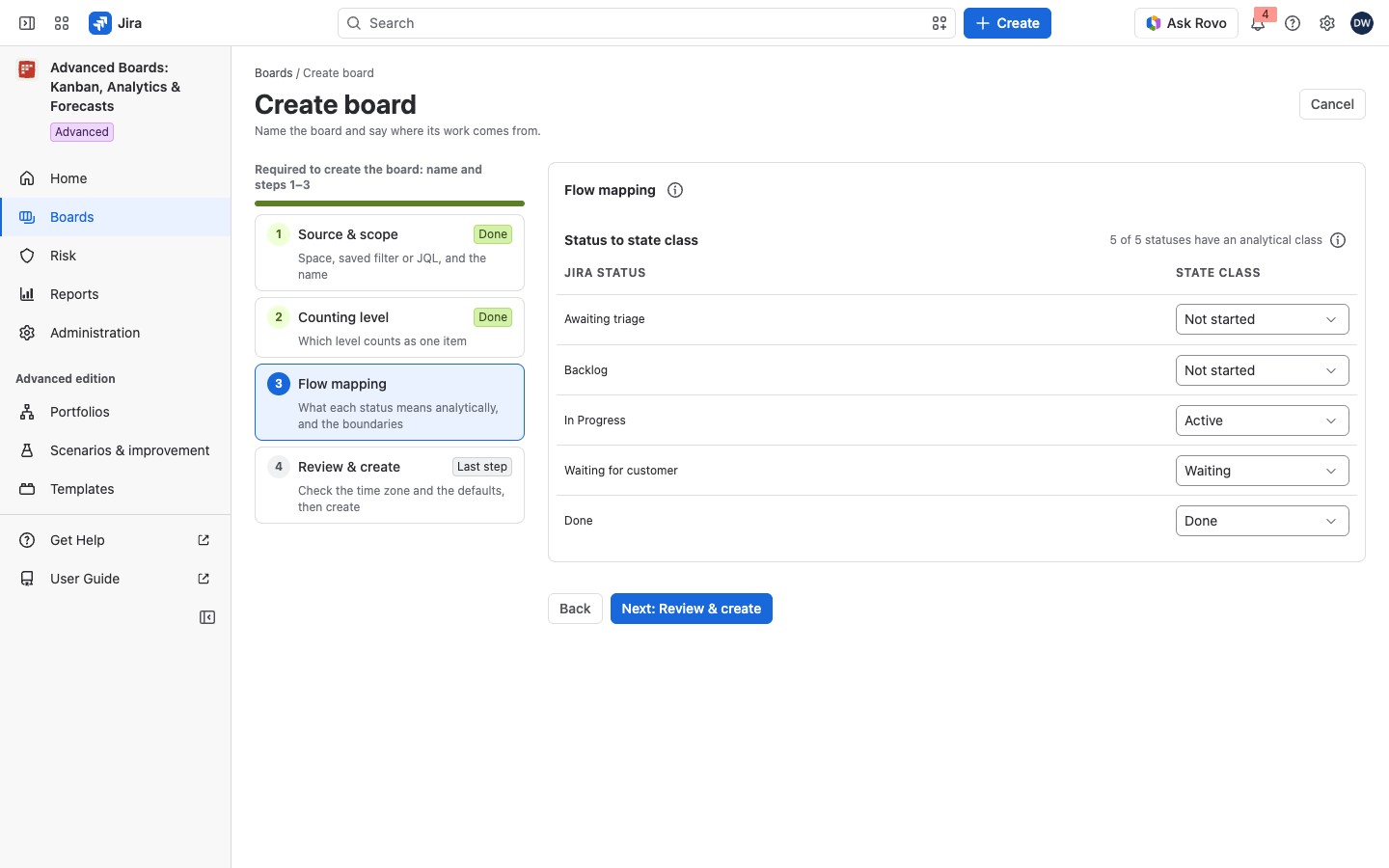Screen dimensions: 1389x868
Task: Open Home in the sidebar
Action: point(116,178)
